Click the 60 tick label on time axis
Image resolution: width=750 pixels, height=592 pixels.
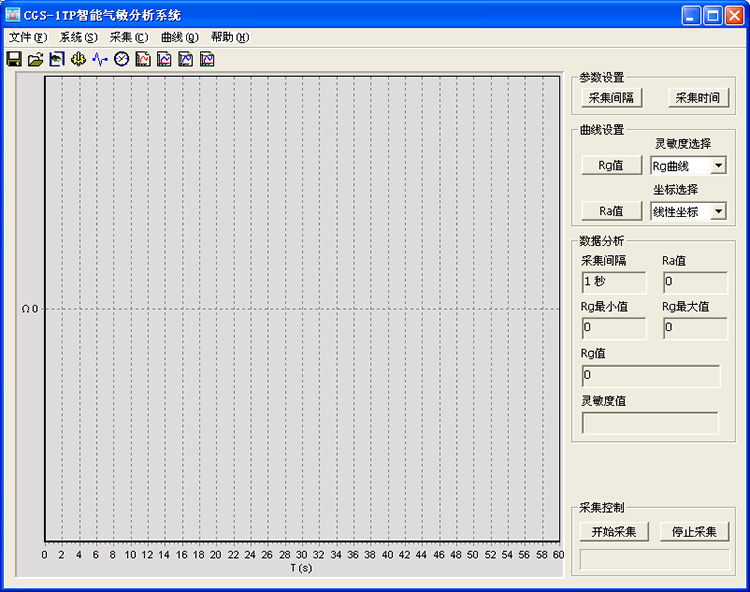click(x=558, y=555)
